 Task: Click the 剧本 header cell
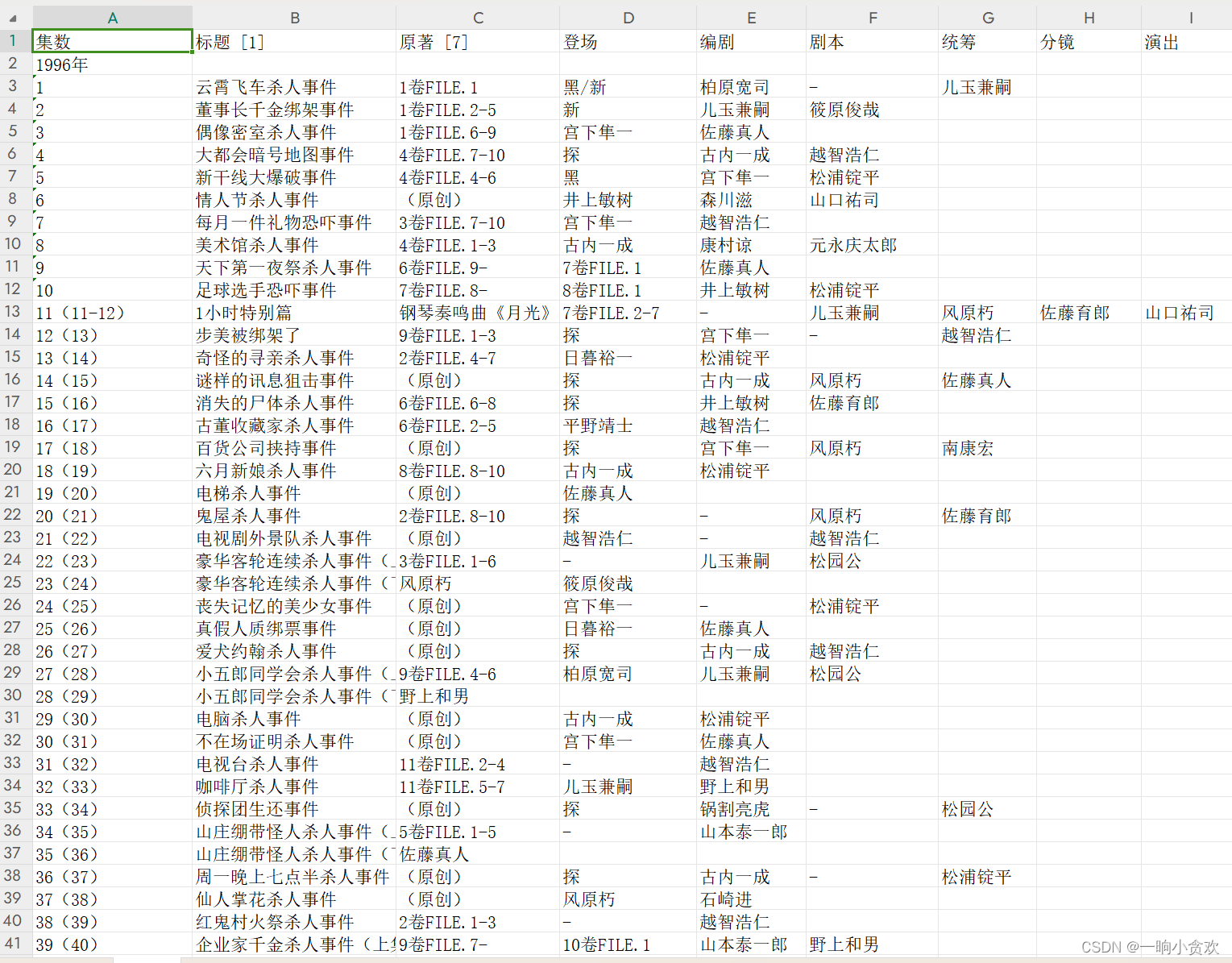873,42
